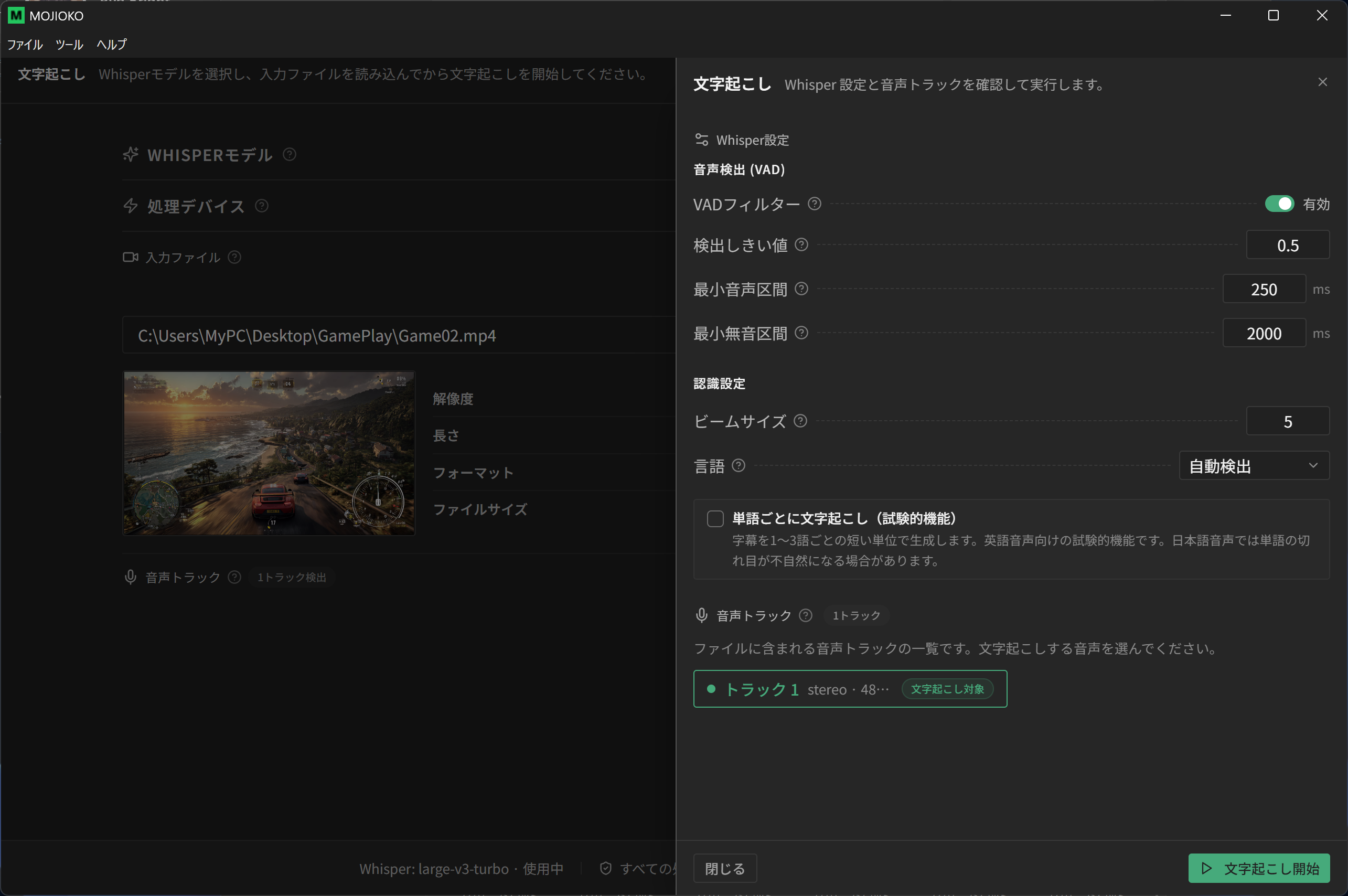
Task: Click help icon next to 言語
Action: (x=738, y=465)
